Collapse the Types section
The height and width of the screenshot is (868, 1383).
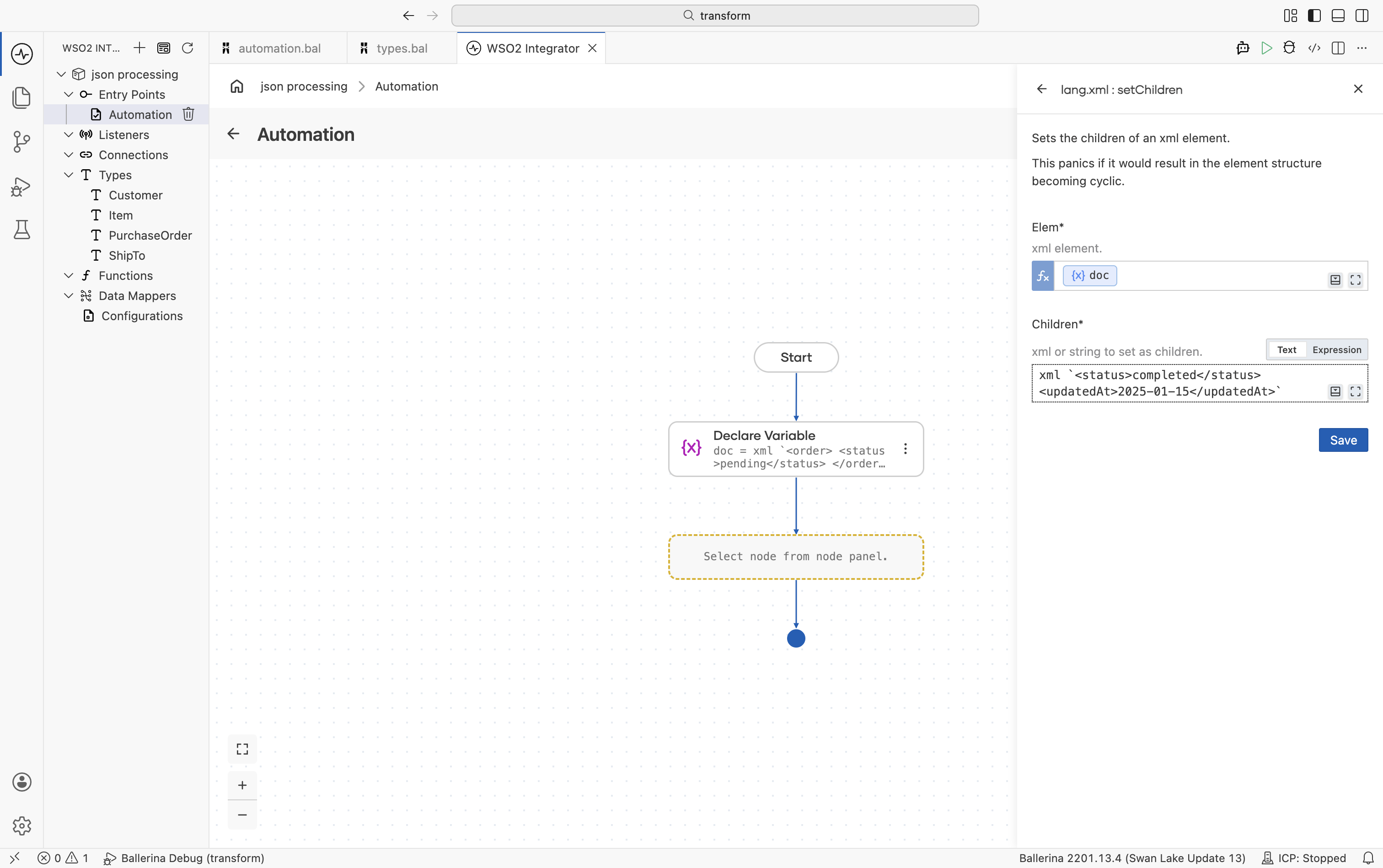(x=68, y=175)
